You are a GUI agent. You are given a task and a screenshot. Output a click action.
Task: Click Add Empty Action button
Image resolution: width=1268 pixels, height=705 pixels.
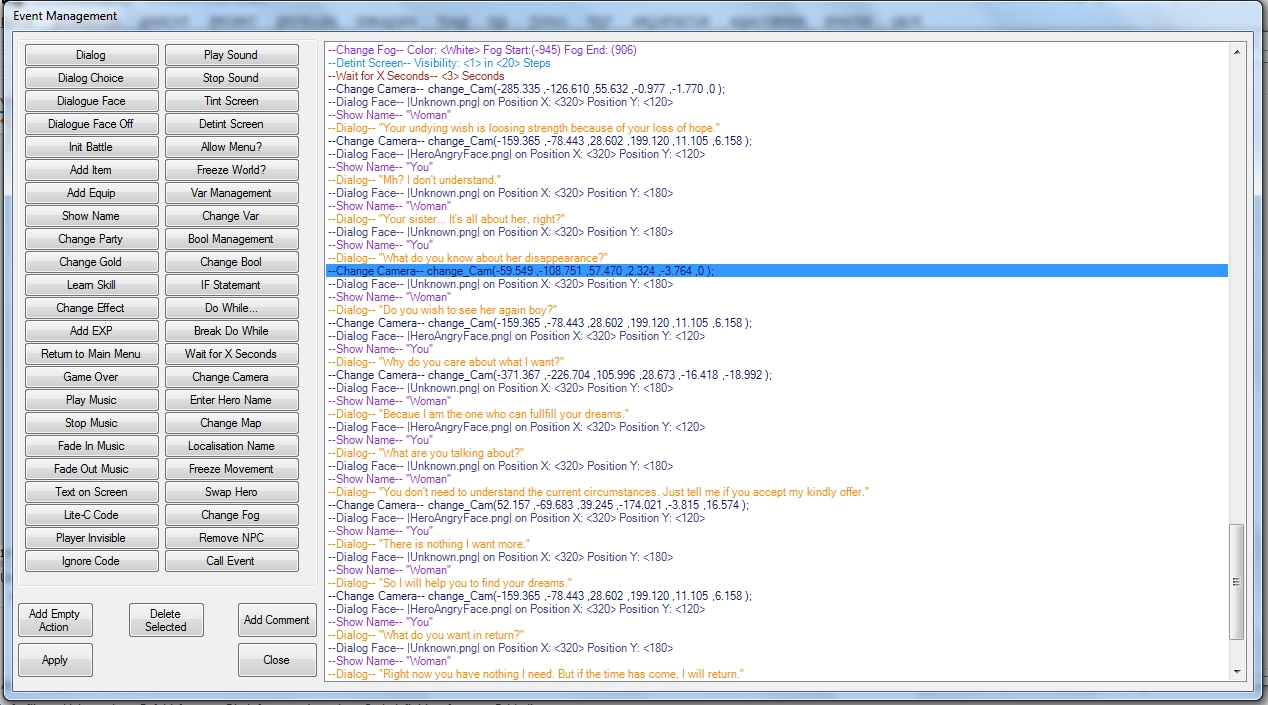point(55,620)
